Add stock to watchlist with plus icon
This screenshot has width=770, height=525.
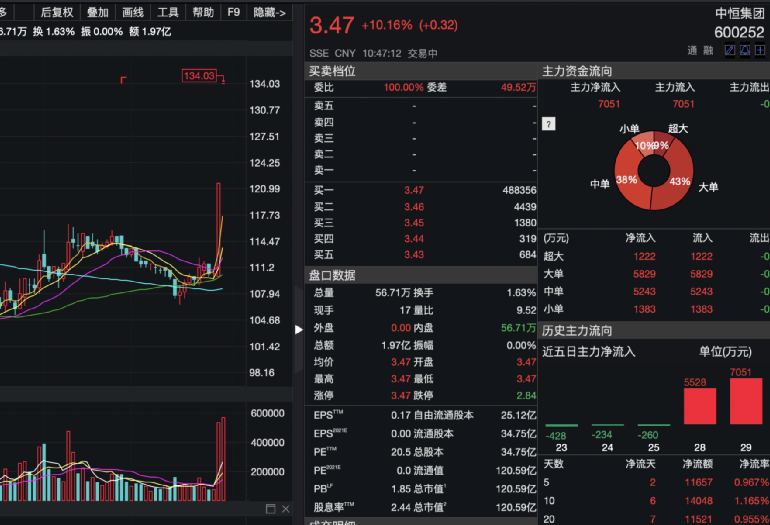[x=760, y=50]
